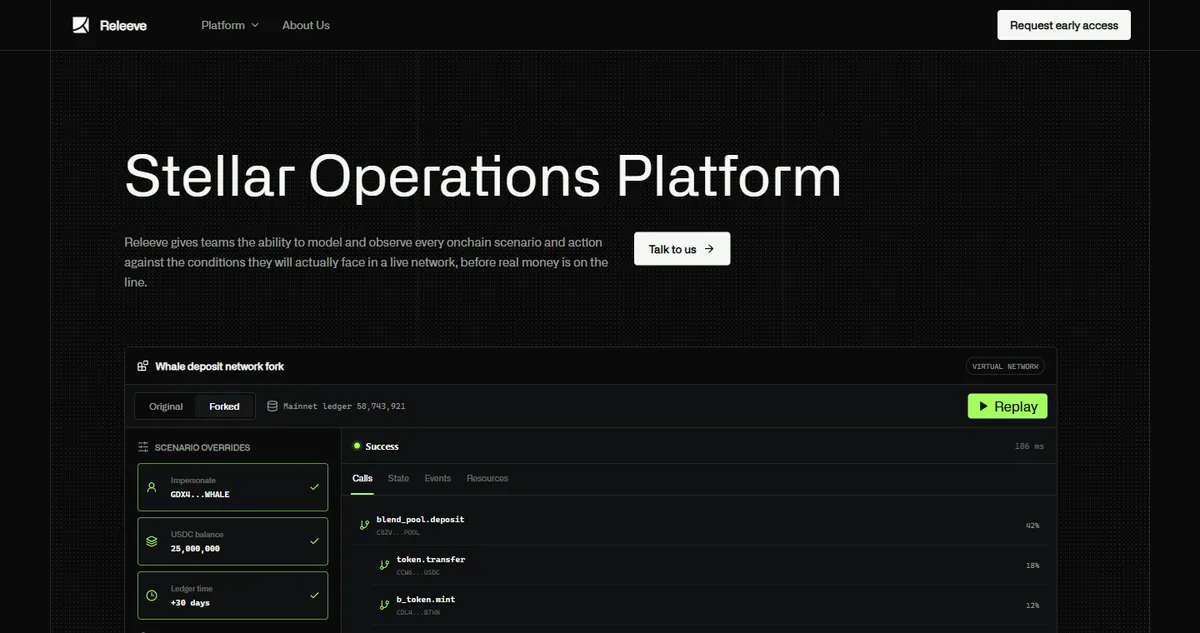
Task: Open the Platform dropdown menu
Action: point(230,25)
